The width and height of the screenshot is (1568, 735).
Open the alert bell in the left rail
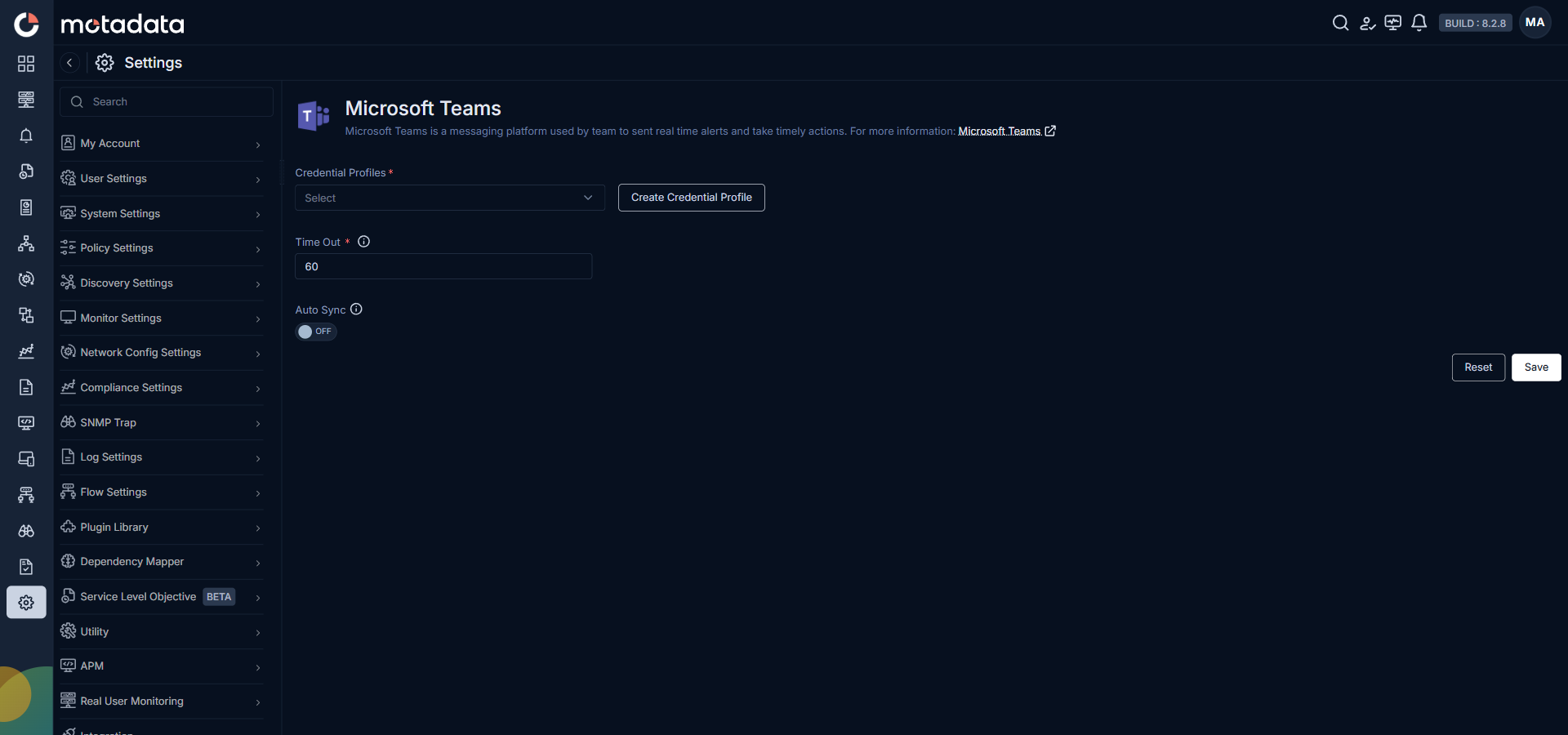(26, 136)
